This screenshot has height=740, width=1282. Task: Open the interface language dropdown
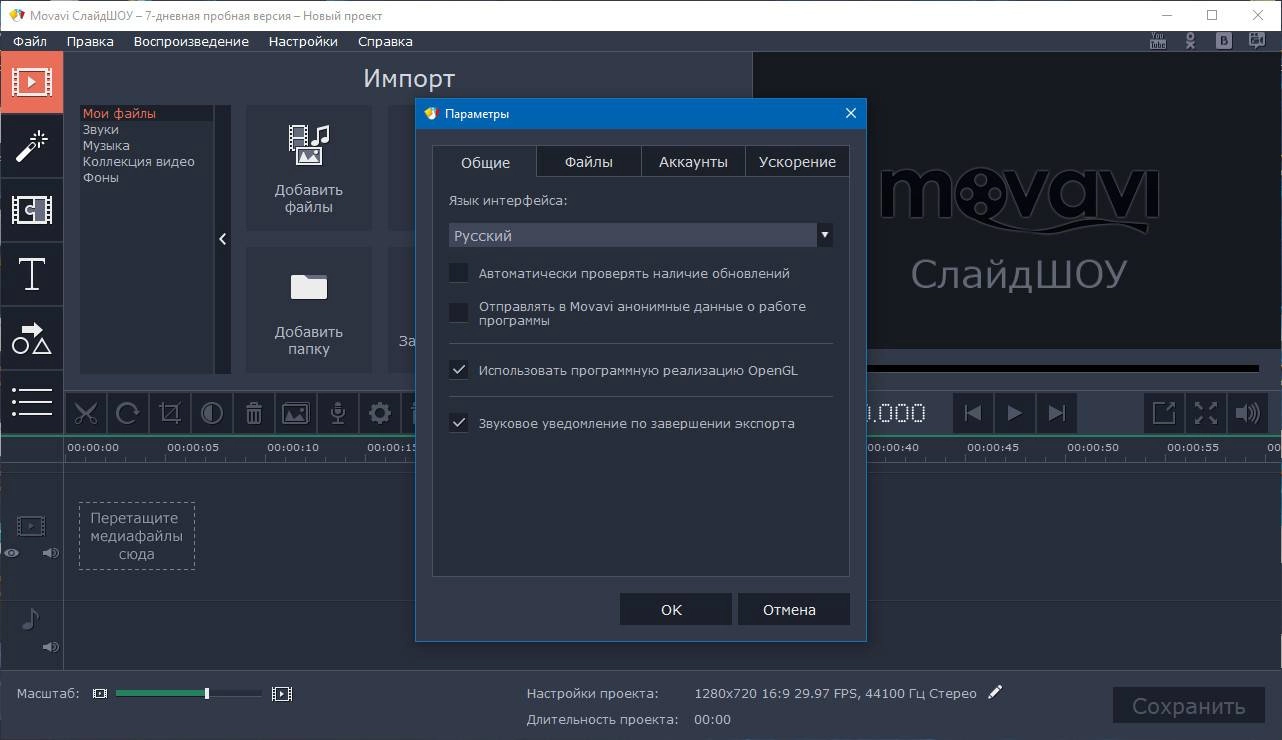[x=640, y=235]
